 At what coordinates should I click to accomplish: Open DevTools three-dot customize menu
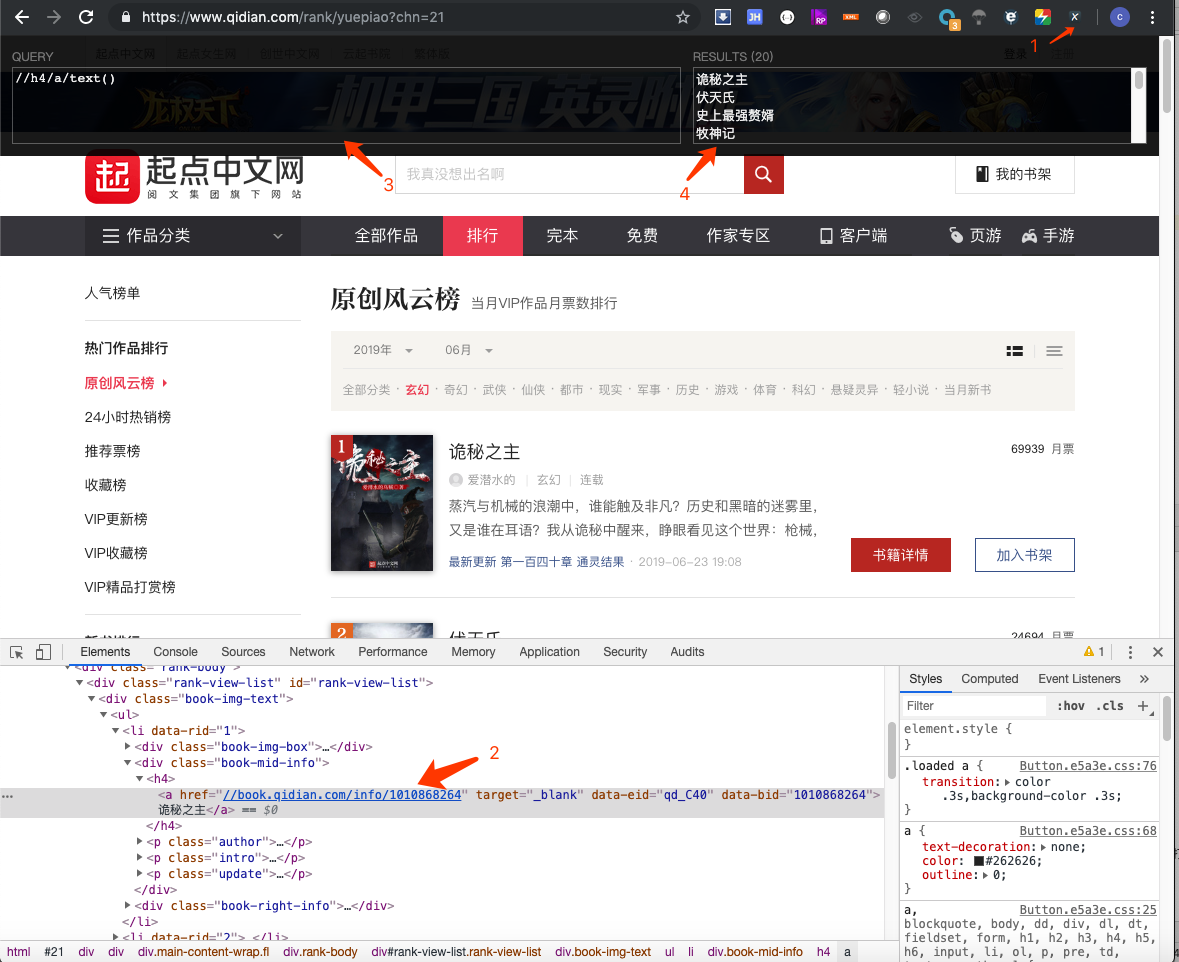click(x=1130, y=652)
